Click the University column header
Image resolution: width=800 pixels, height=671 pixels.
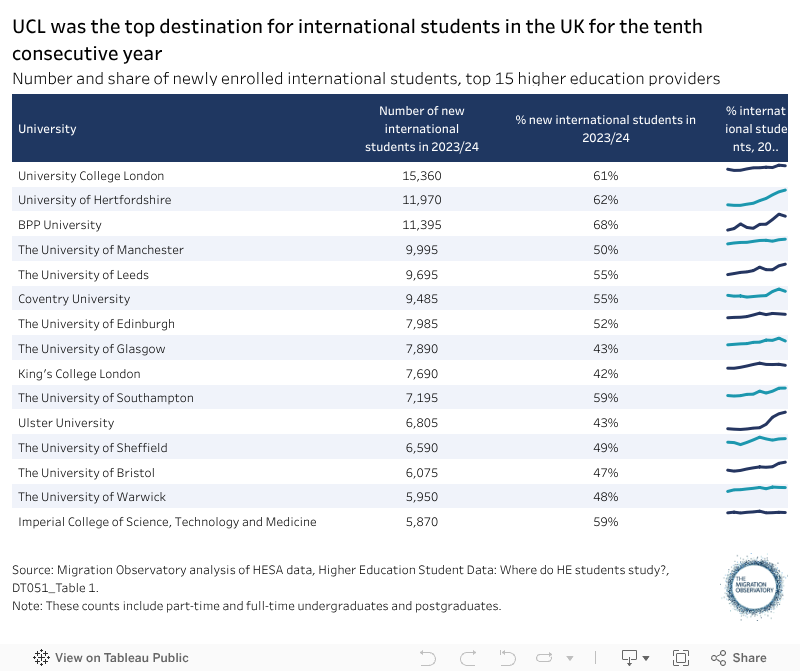[47, 129]
